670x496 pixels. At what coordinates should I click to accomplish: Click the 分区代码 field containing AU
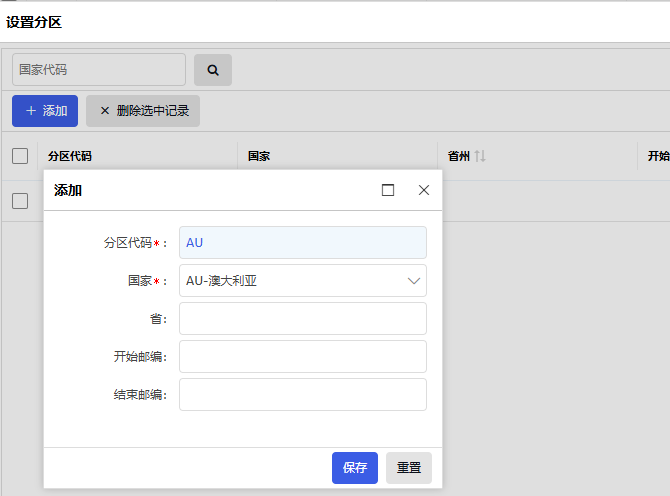click(302, 243)
